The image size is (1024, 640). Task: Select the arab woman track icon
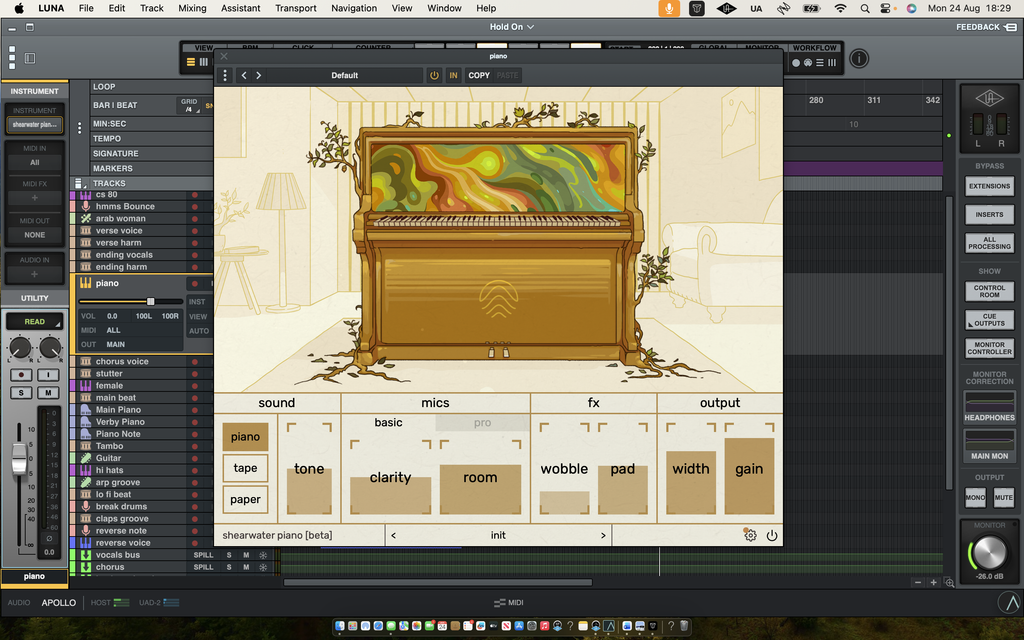coord(86,218)
